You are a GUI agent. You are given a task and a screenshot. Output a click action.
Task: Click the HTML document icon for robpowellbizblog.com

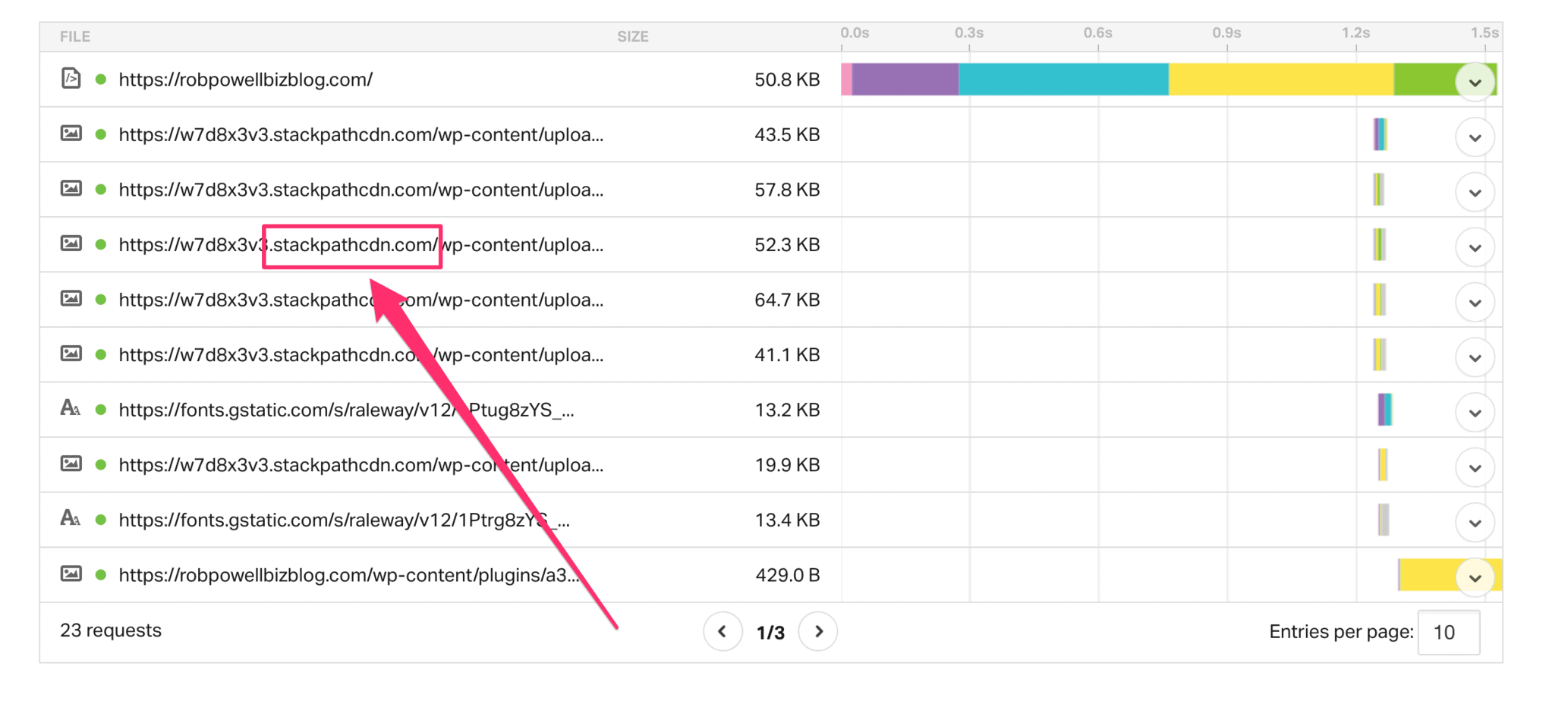pyautogui.click(x=71, y=78)
